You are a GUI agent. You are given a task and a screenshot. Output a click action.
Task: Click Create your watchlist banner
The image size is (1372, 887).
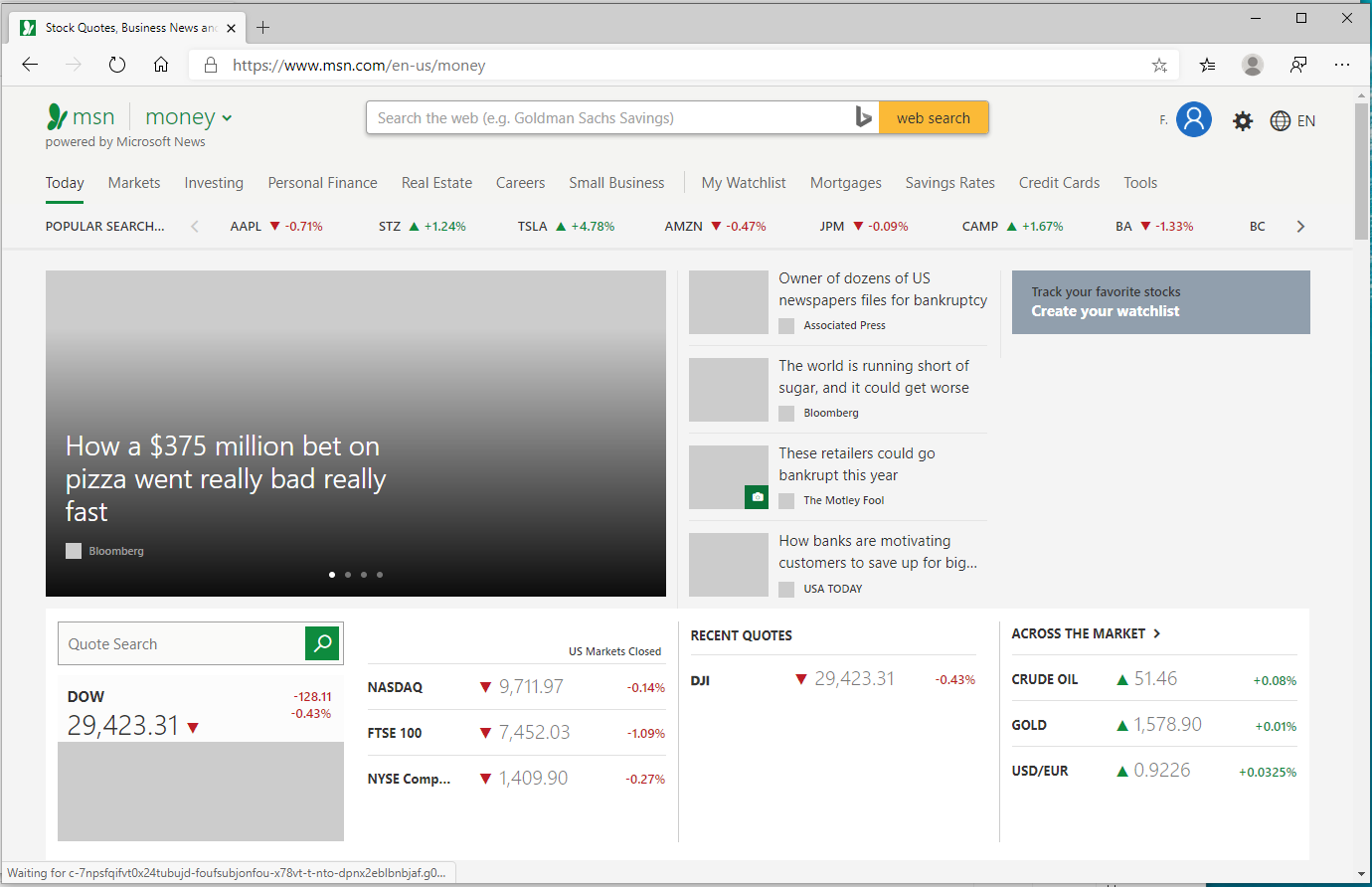tap(1161, 302)
